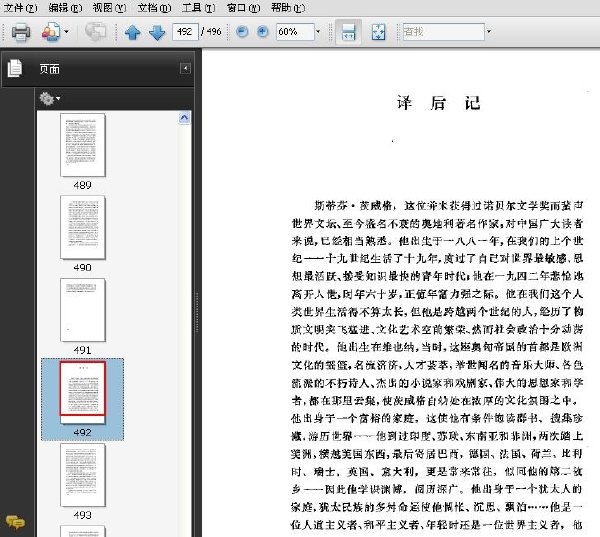600x537 pixels.
Task: Open the 编辑 menu
Action: [65, 8]
